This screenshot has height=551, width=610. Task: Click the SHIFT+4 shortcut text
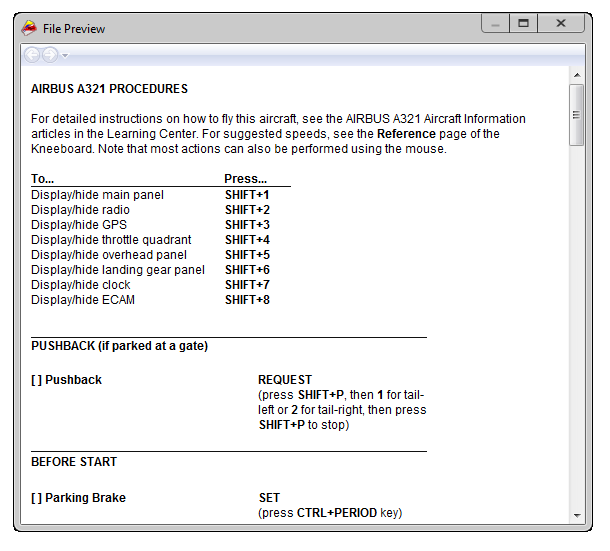(x=247, y=240)
